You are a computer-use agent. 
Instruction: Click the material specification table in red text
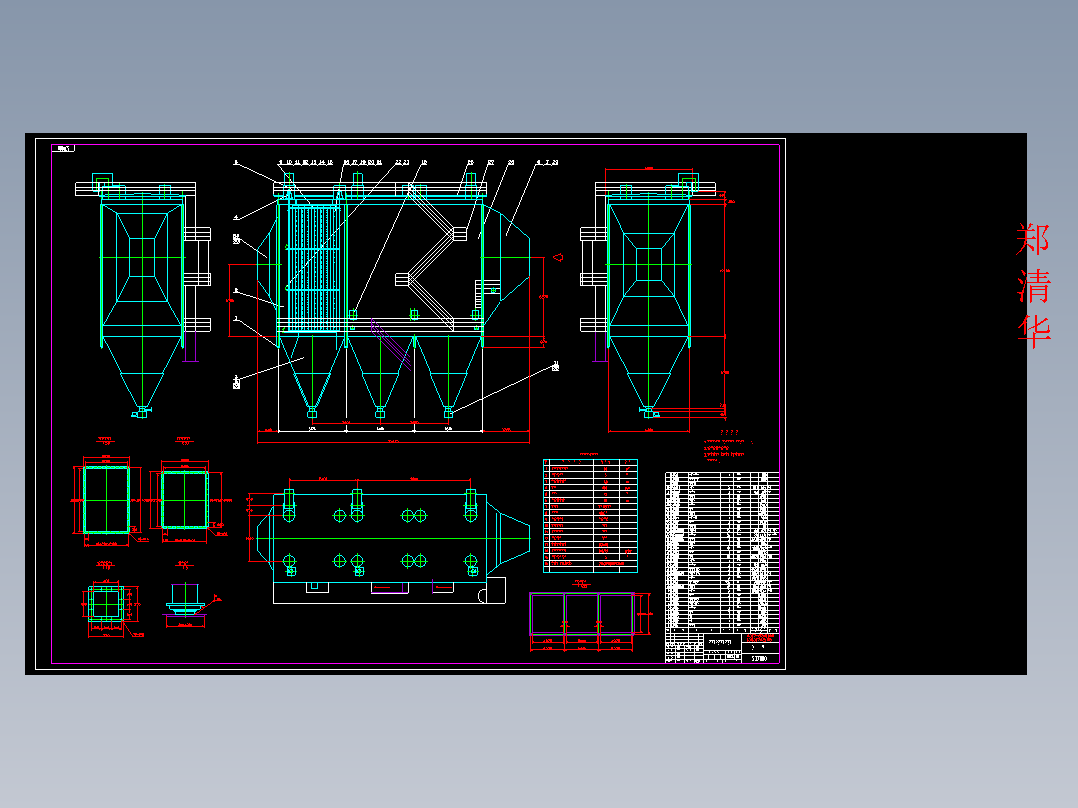click(x=590, y=515)
